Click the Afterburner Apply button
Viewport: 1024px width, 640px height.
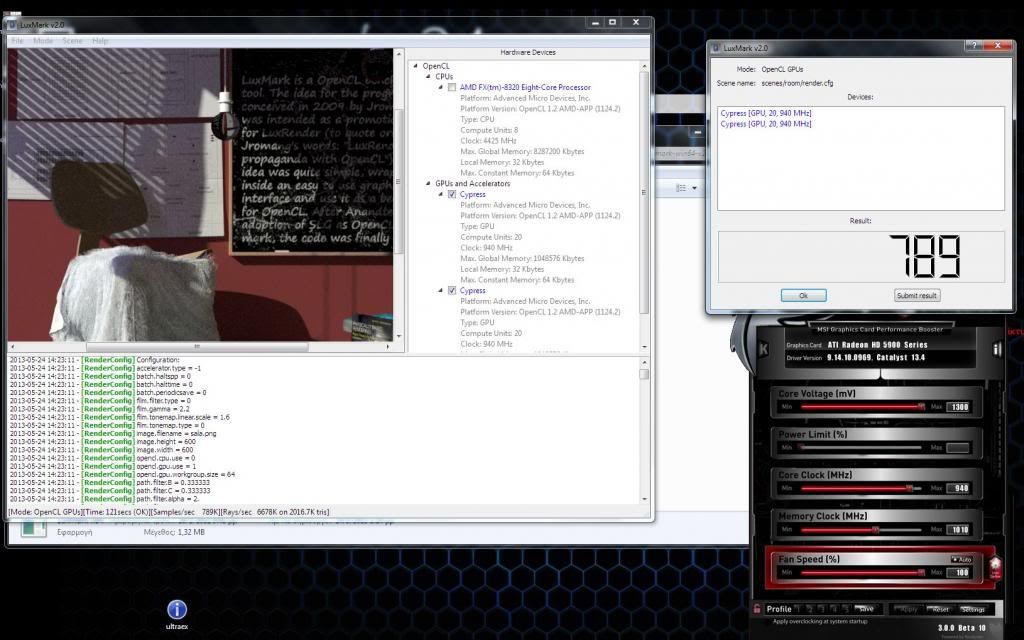tap(908, 609)
